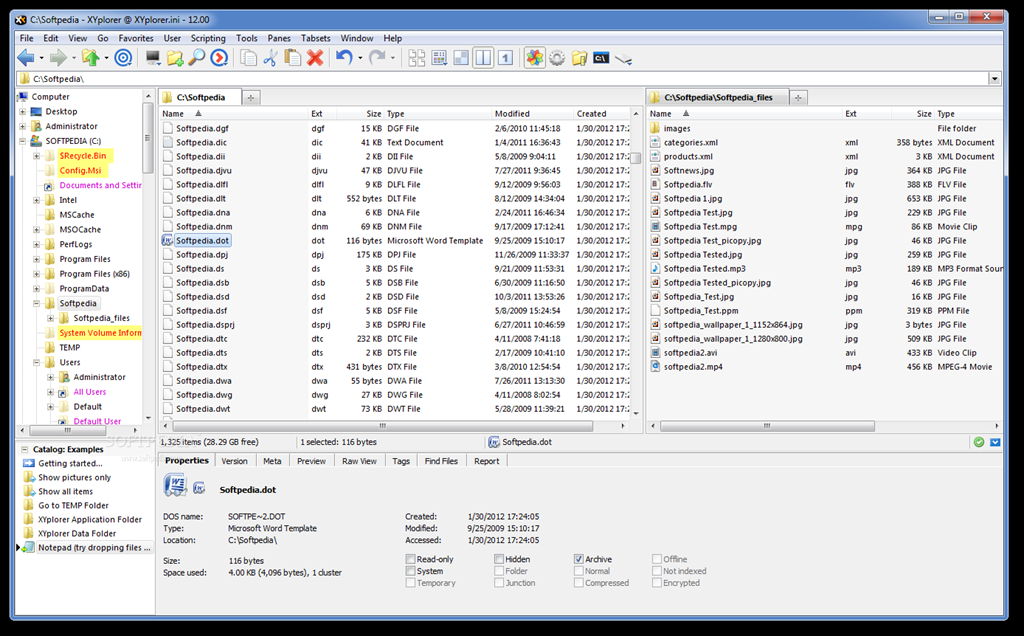
Task: Open Find Files magnifying glass icon
Action: [x=197, y=58]
